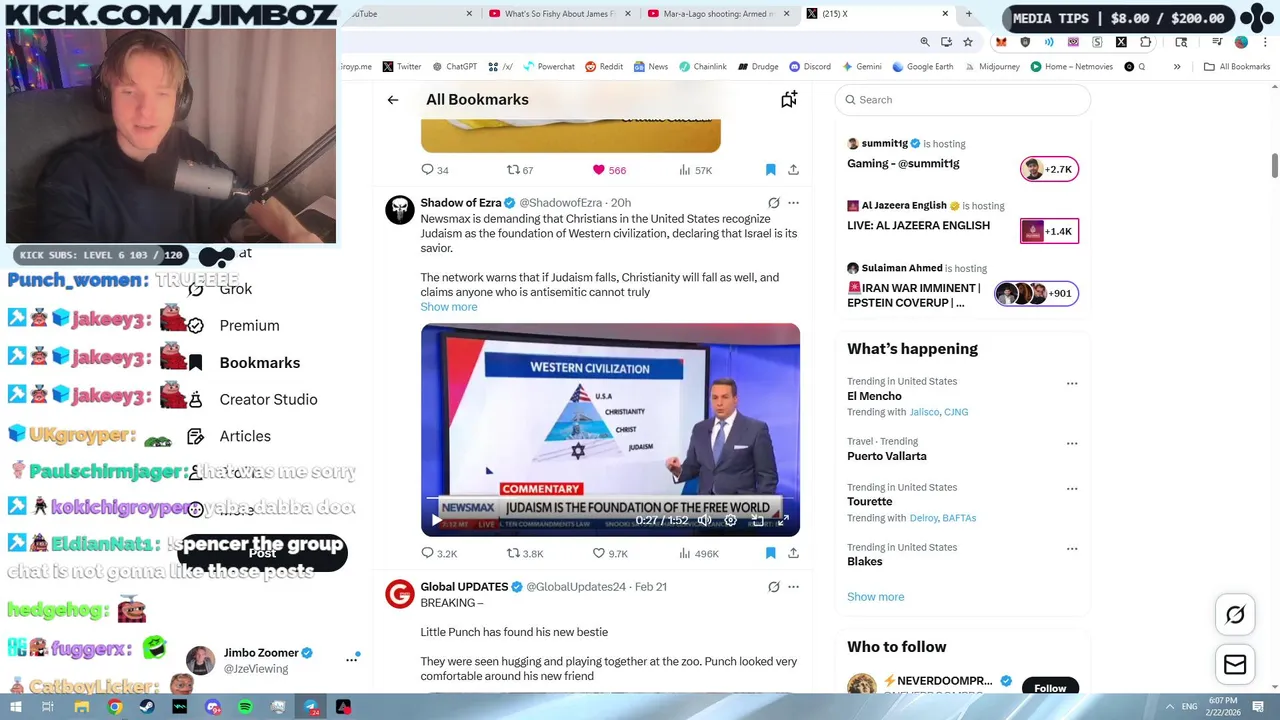Open the Grok floating button
The width and height of the screenshot is (1280, 720).
[x=1235, y=615]
